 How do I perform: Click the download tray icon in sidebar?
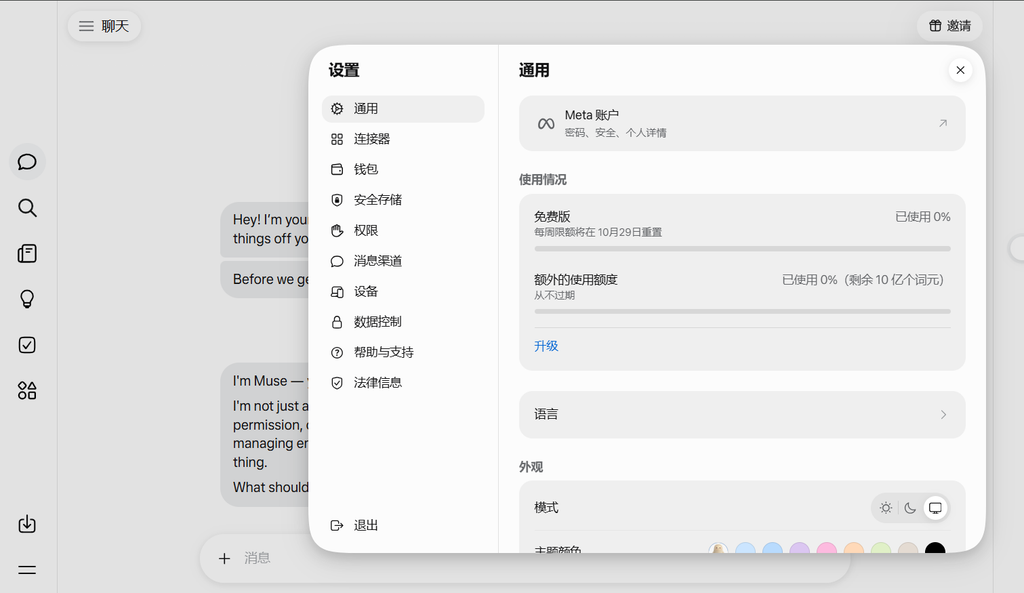point(27,524)
